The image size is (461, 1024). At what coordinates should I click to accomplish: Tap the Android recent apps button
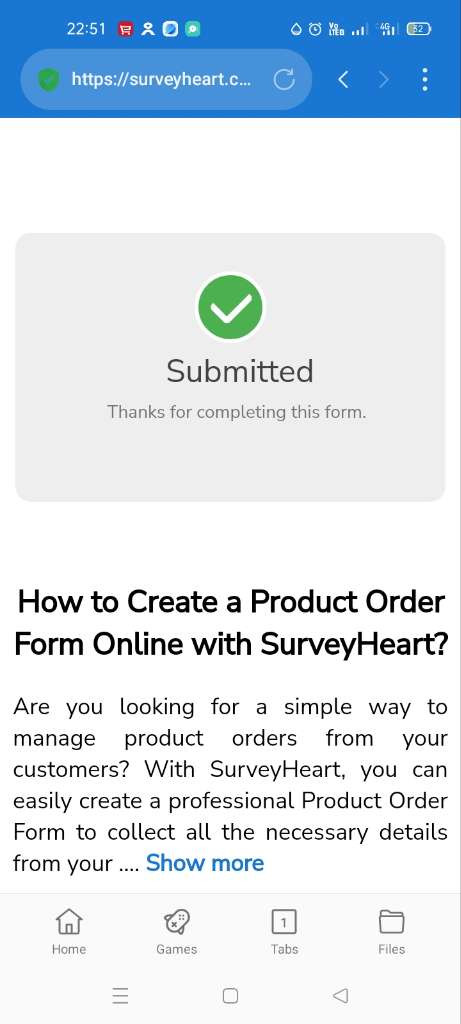pos(120,995)
